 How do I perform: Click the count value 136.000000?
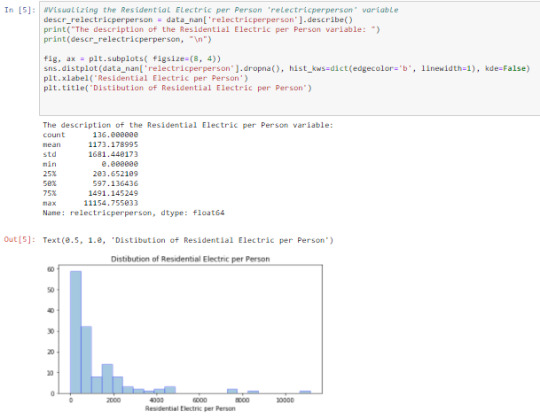point(115,135)
